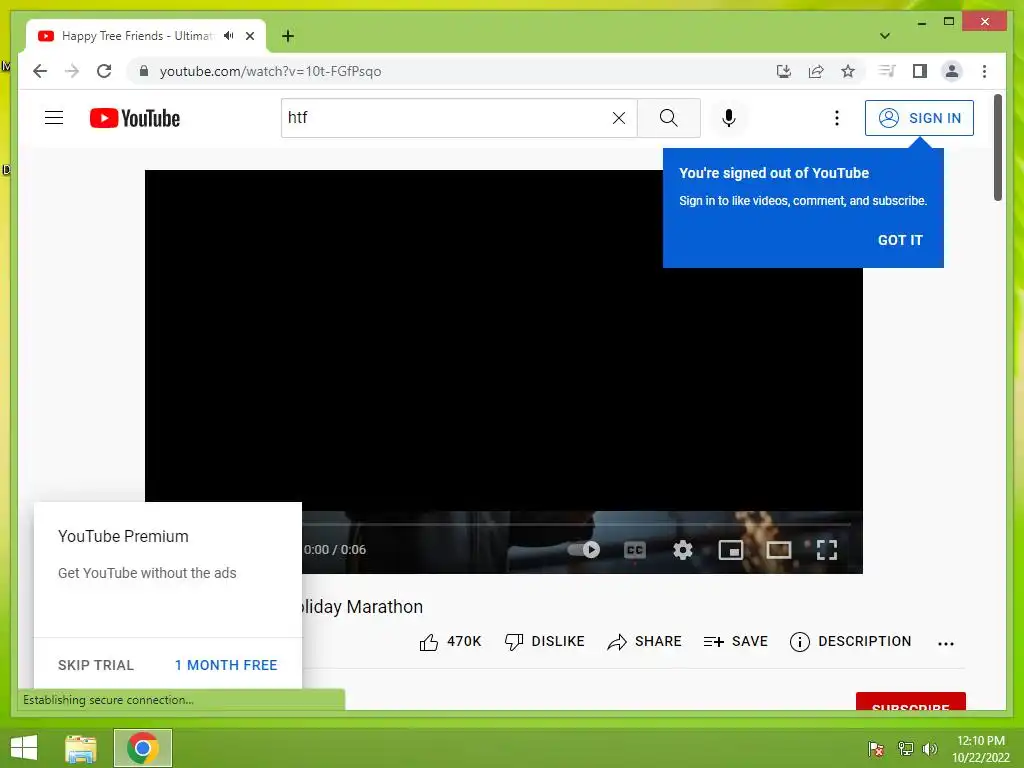The width and height of the screenshot is (1024, 768).
Task: Click the address bar URL
Action: point(270,71)
